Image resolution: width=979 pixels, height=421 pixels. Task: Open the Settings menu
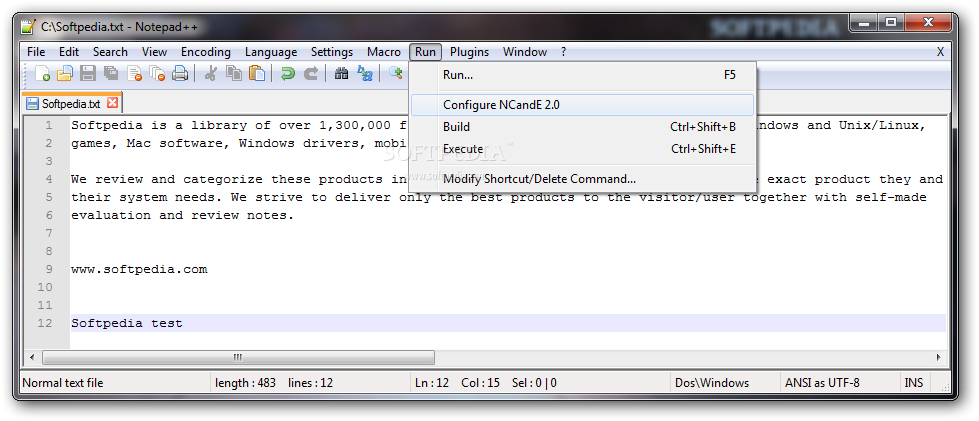(x=332, y=52)
